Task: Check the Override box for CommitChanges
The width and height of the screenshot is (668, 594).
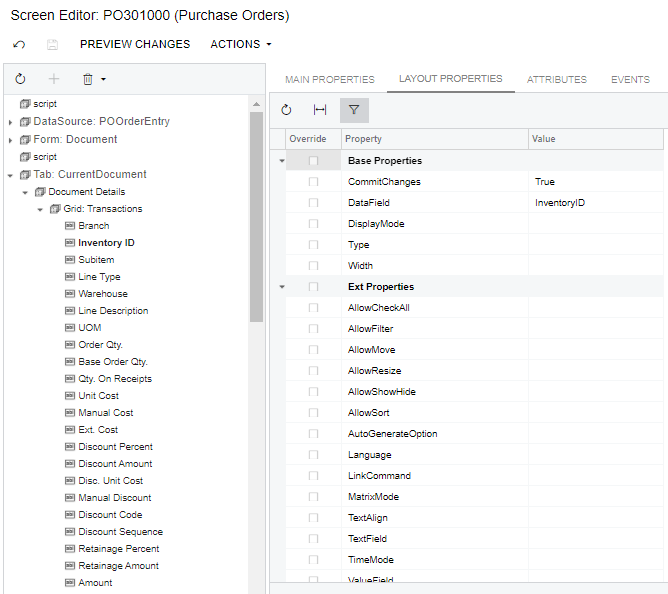Action: [x=313, y=182]
